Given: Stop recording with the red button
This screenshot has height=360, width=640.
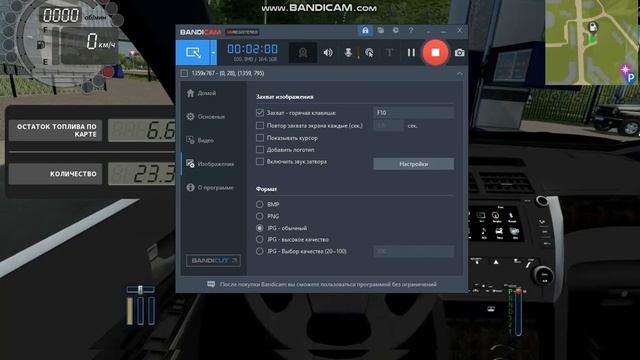Looking at the screenshot, I should point(435,52).
